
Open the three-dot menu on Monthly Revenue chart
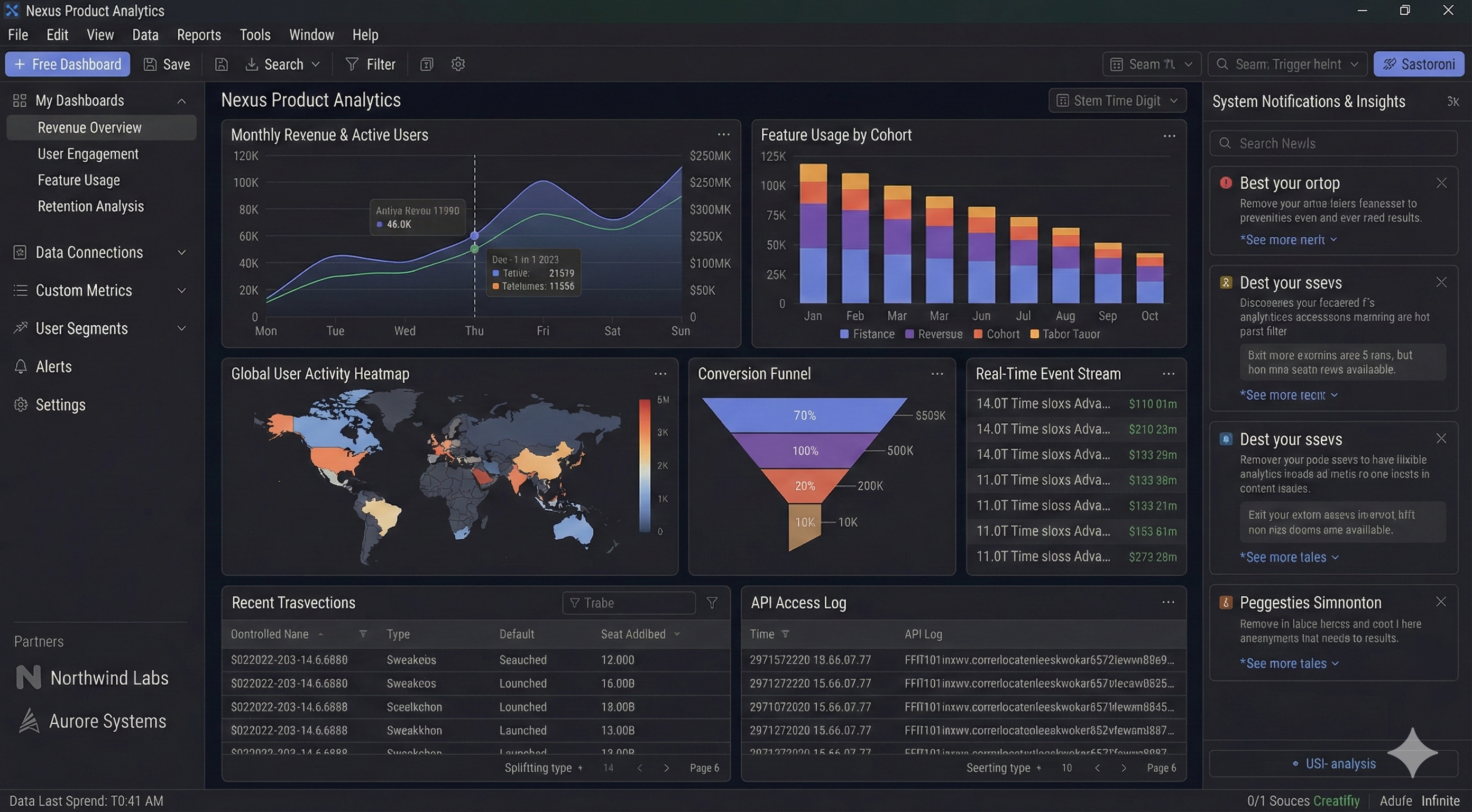pyautogui.click(x=722, y=134)
